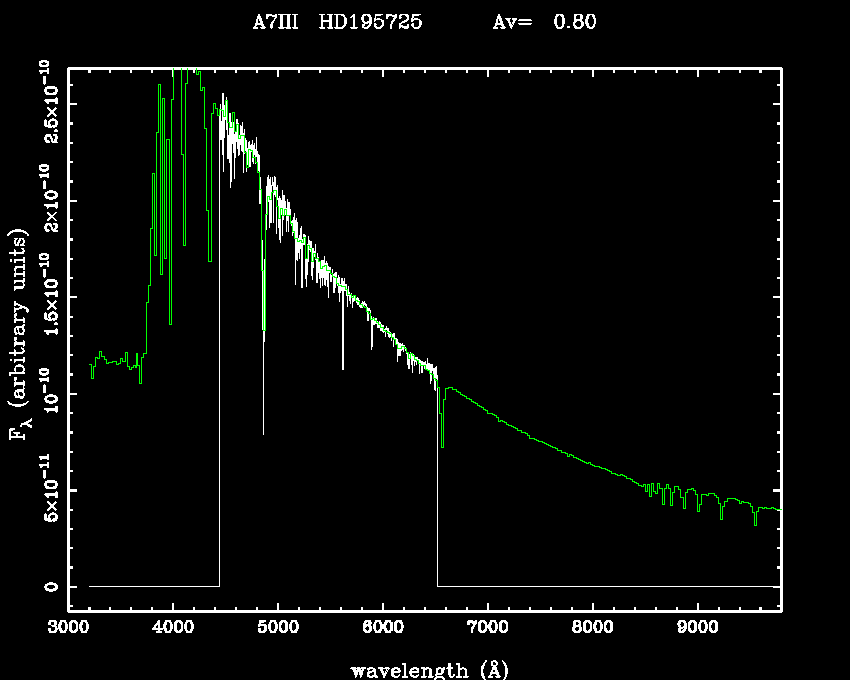Select the HD195725 star name in title
This screenshot has width=850, height=680.
point(371,23)
